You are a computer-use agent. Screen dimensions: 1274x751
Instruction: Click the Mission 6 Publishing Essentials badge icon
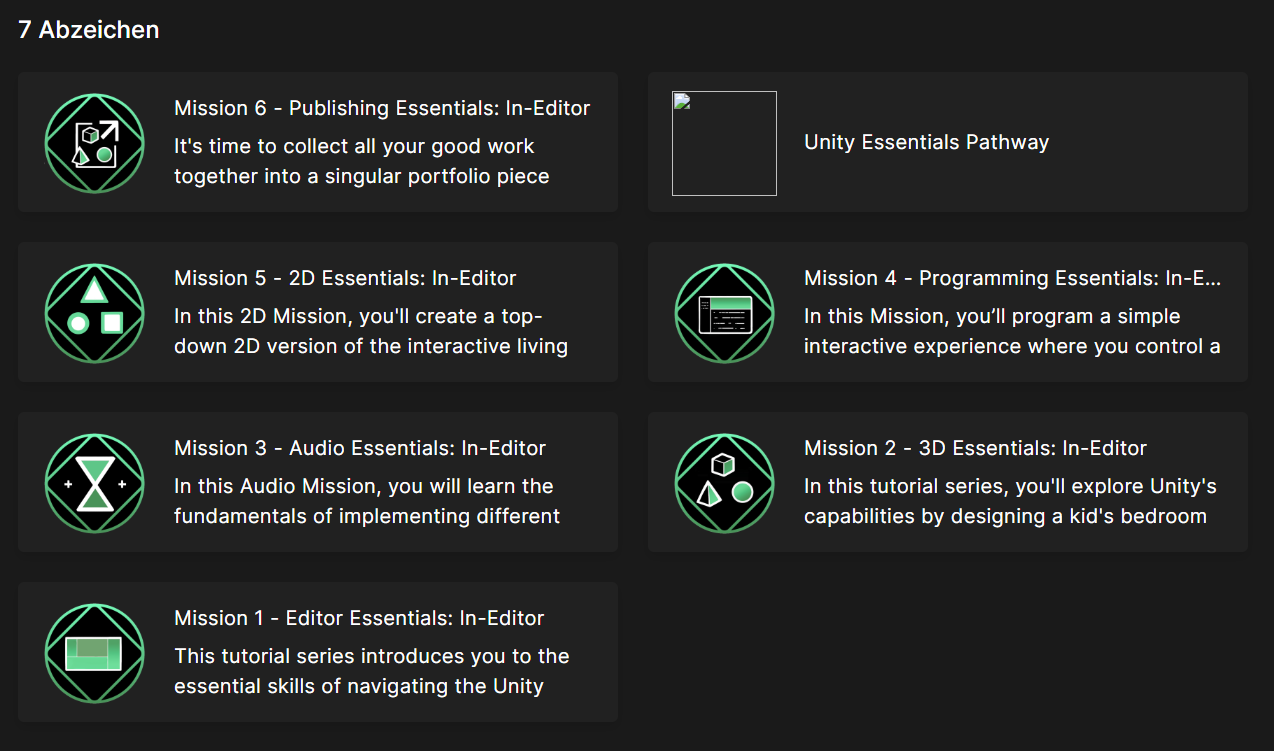(94, 143)
